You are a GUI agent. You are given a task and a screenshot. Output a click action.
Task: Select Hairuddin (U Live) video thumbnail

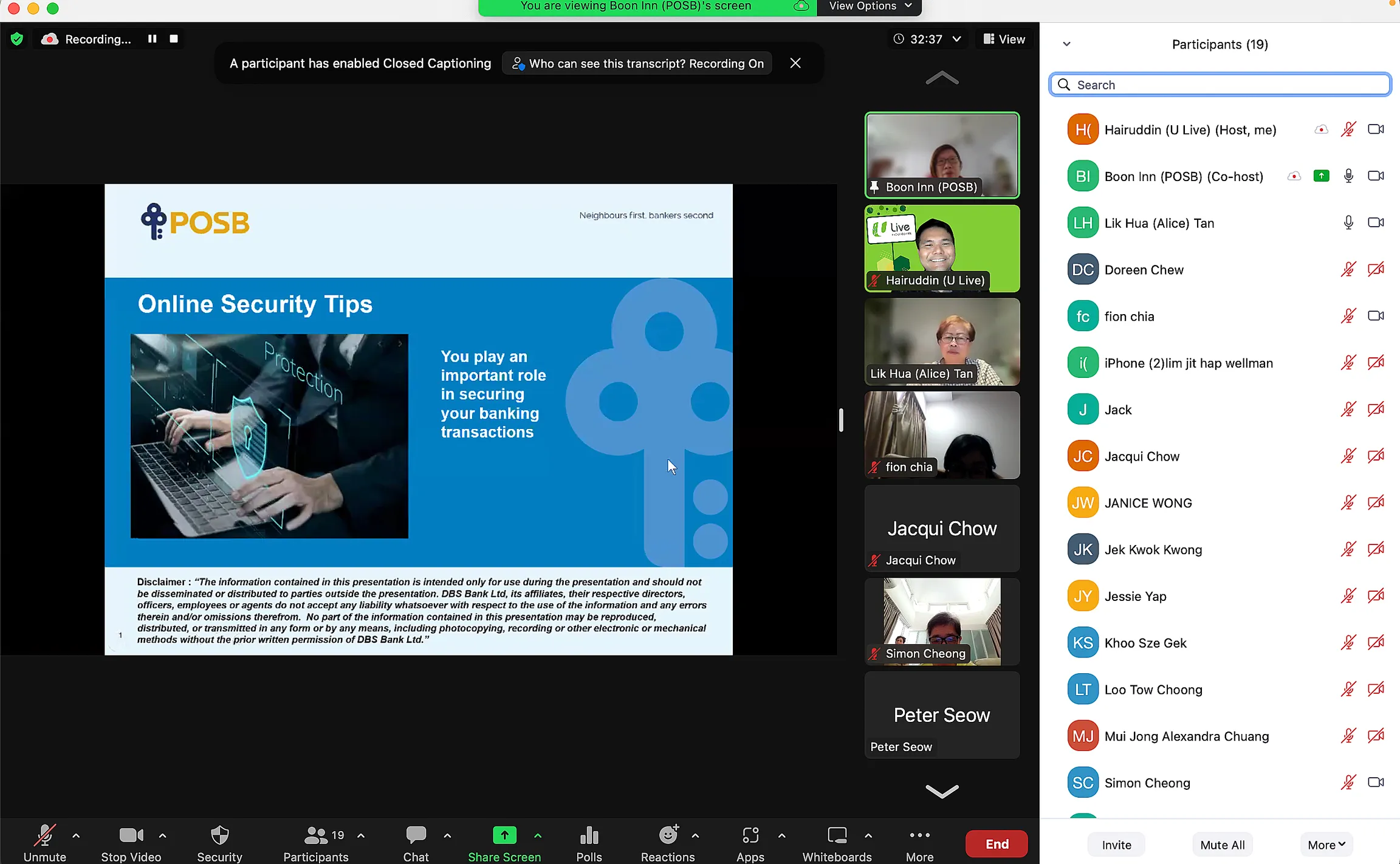[942, 249]
